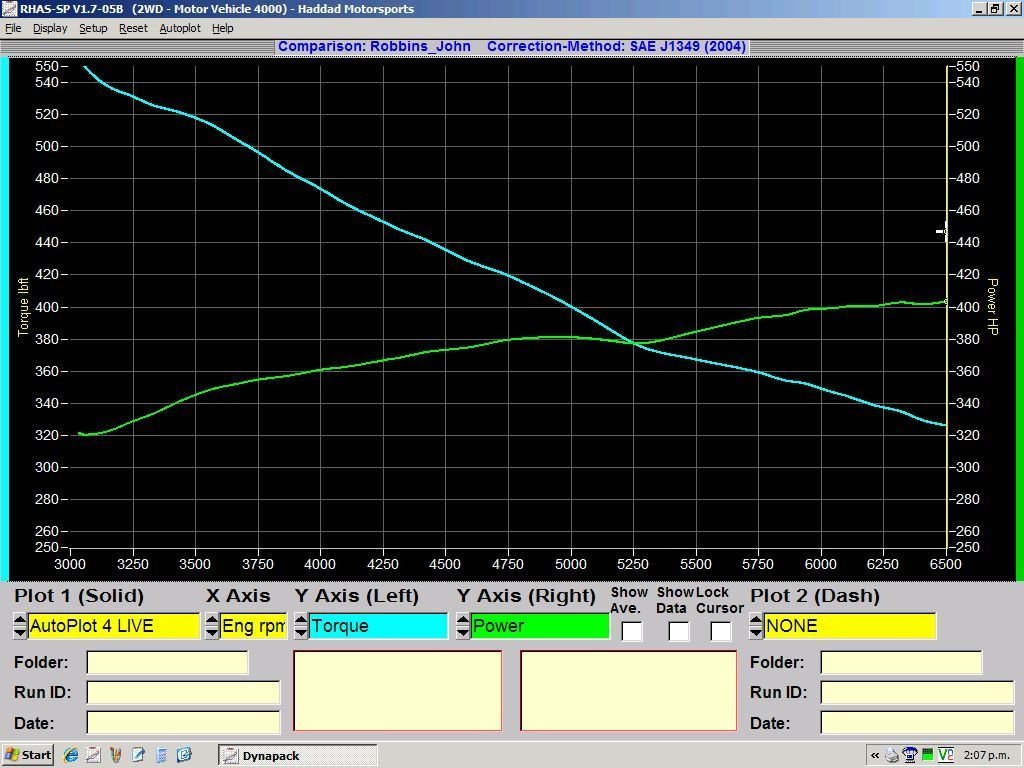Step Plot 1 selection up arrow
Viewport: 1024px width, 768px height.
(x=20, y=619)
